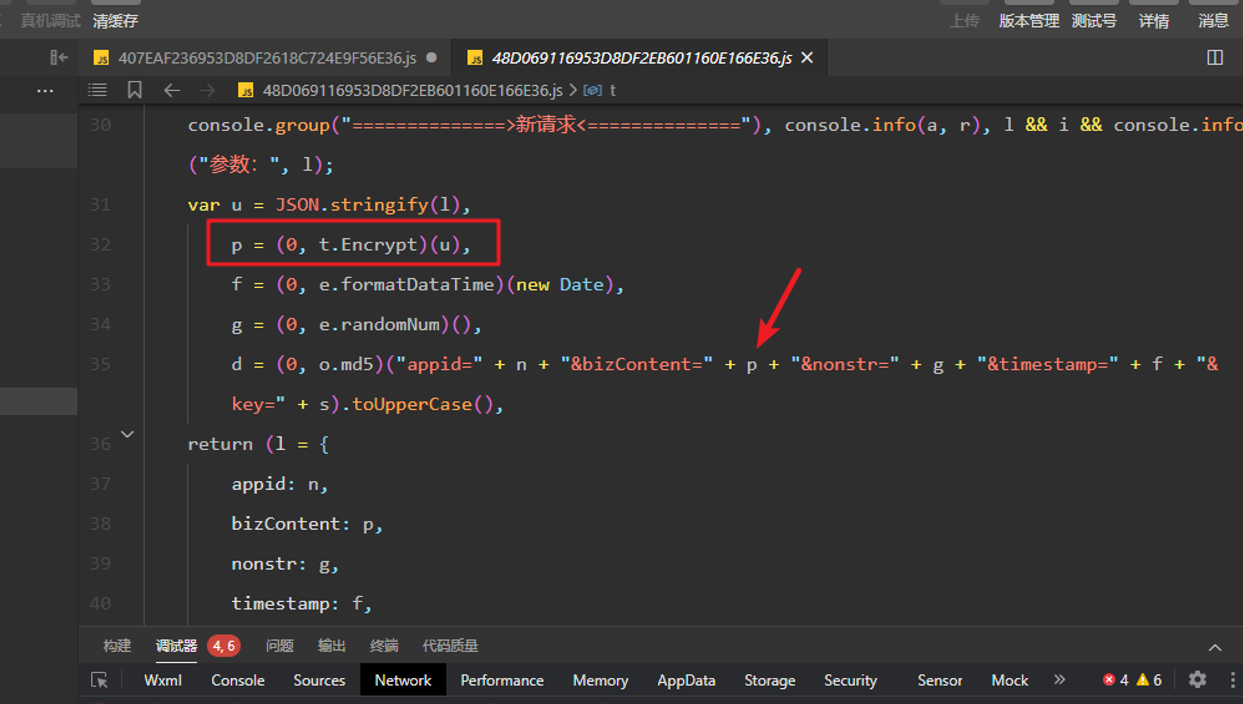Screen dimensions: 1243x704
Task: Switch to the 调试器 panel tab
Action: [176, 646]
